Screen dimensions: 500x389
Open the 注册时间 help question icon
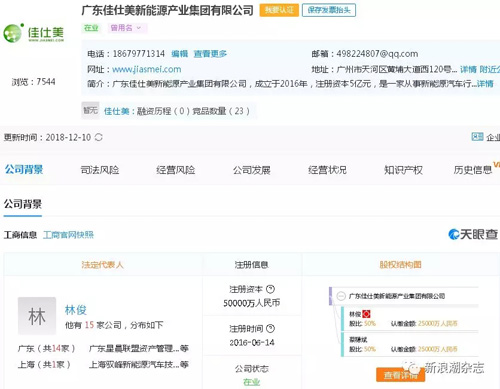pos(271,329)
